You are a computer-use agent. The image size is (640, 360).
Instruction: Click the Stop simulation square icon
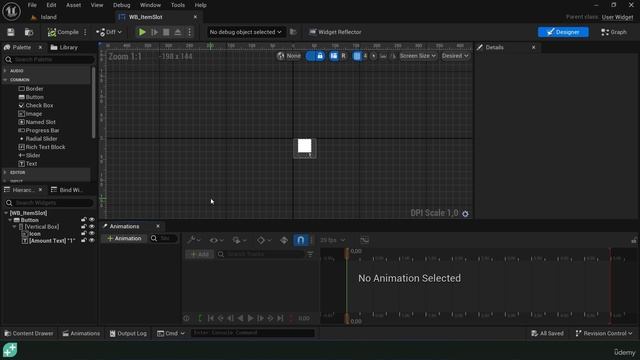coord(166,32)
